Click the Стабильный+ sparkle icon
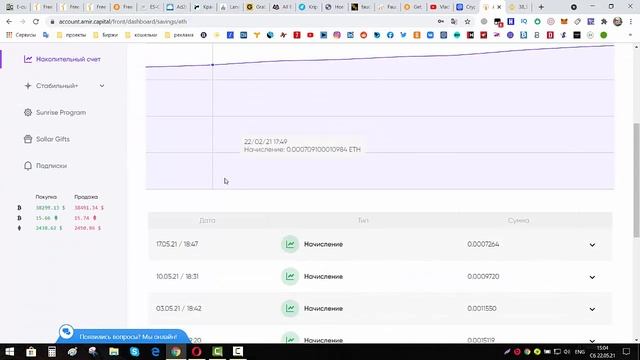The height and width of the screenshot is (360, 640). pos(28,86)
